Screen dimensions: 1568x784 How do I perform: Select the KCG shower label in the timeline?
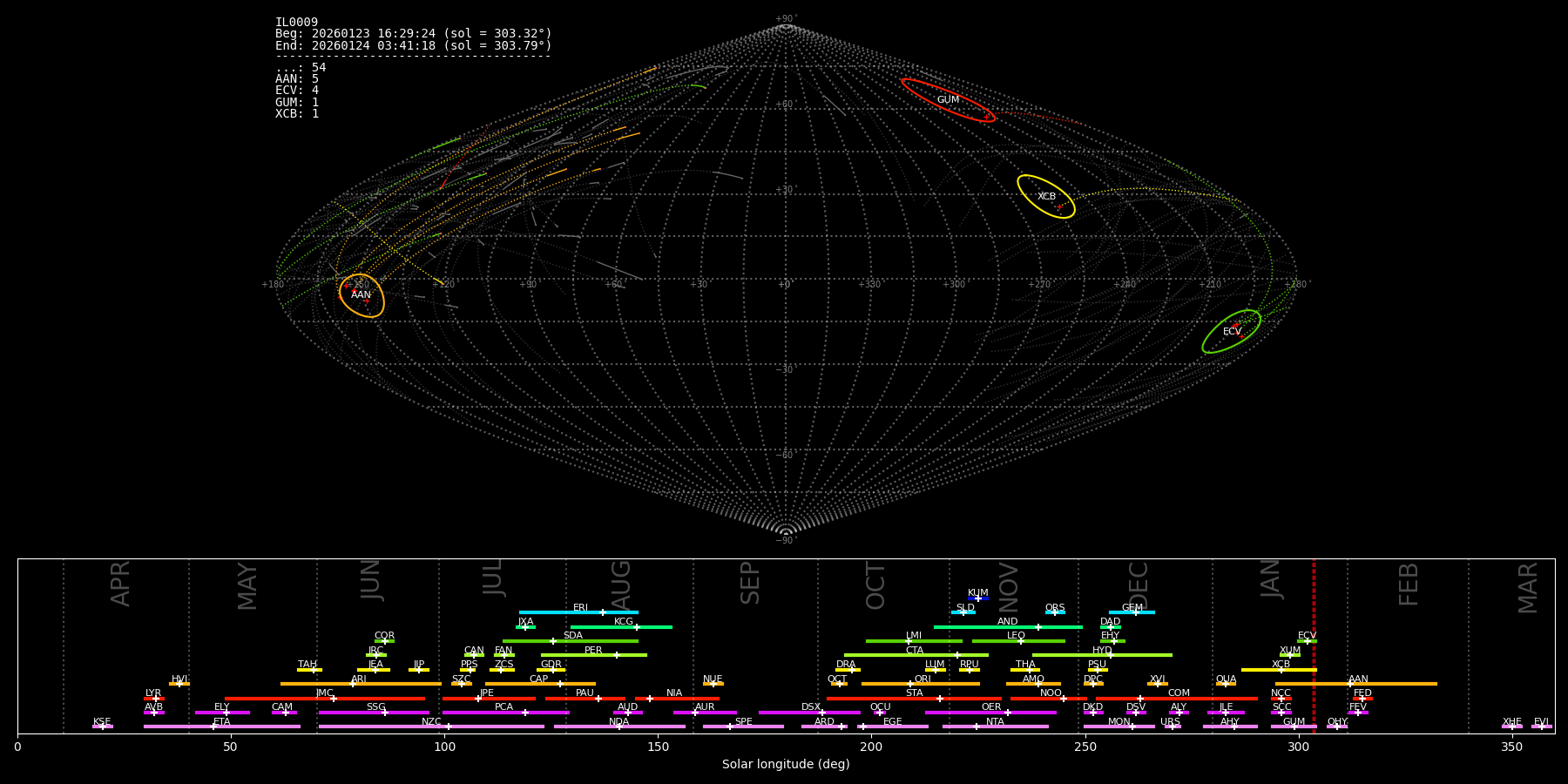coord(624,622)
